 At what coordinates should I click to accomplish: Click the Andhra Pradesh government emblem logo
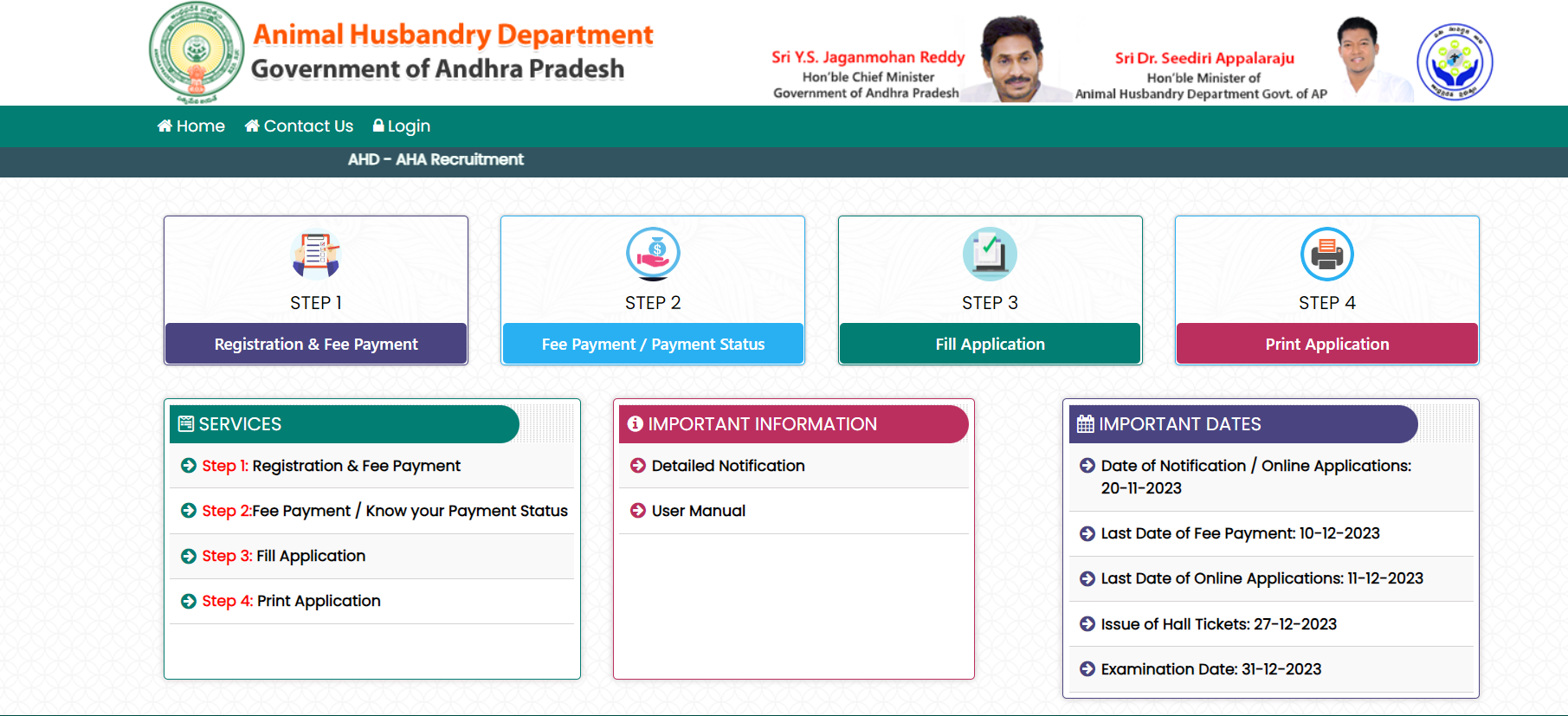[197, 53]
